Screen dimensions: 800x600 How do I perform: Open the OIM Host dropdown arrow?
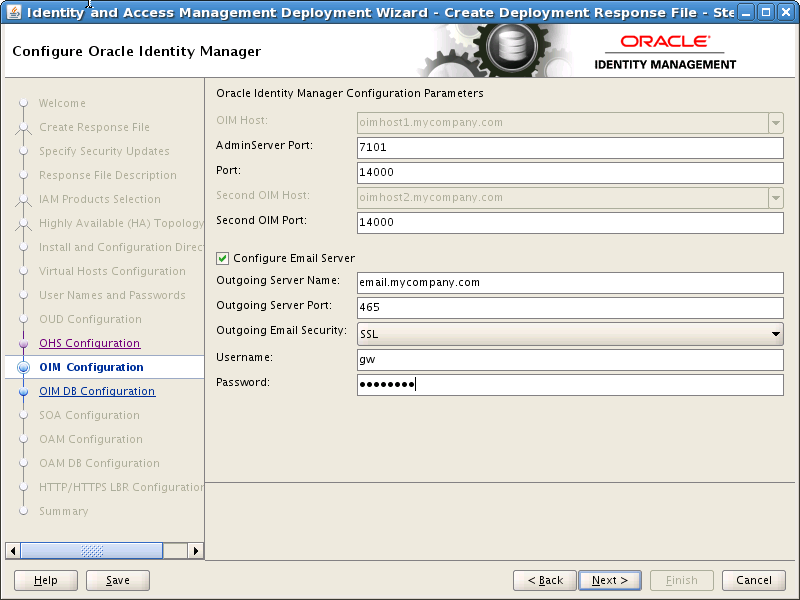pyautogui.click(x=776, y=123)
